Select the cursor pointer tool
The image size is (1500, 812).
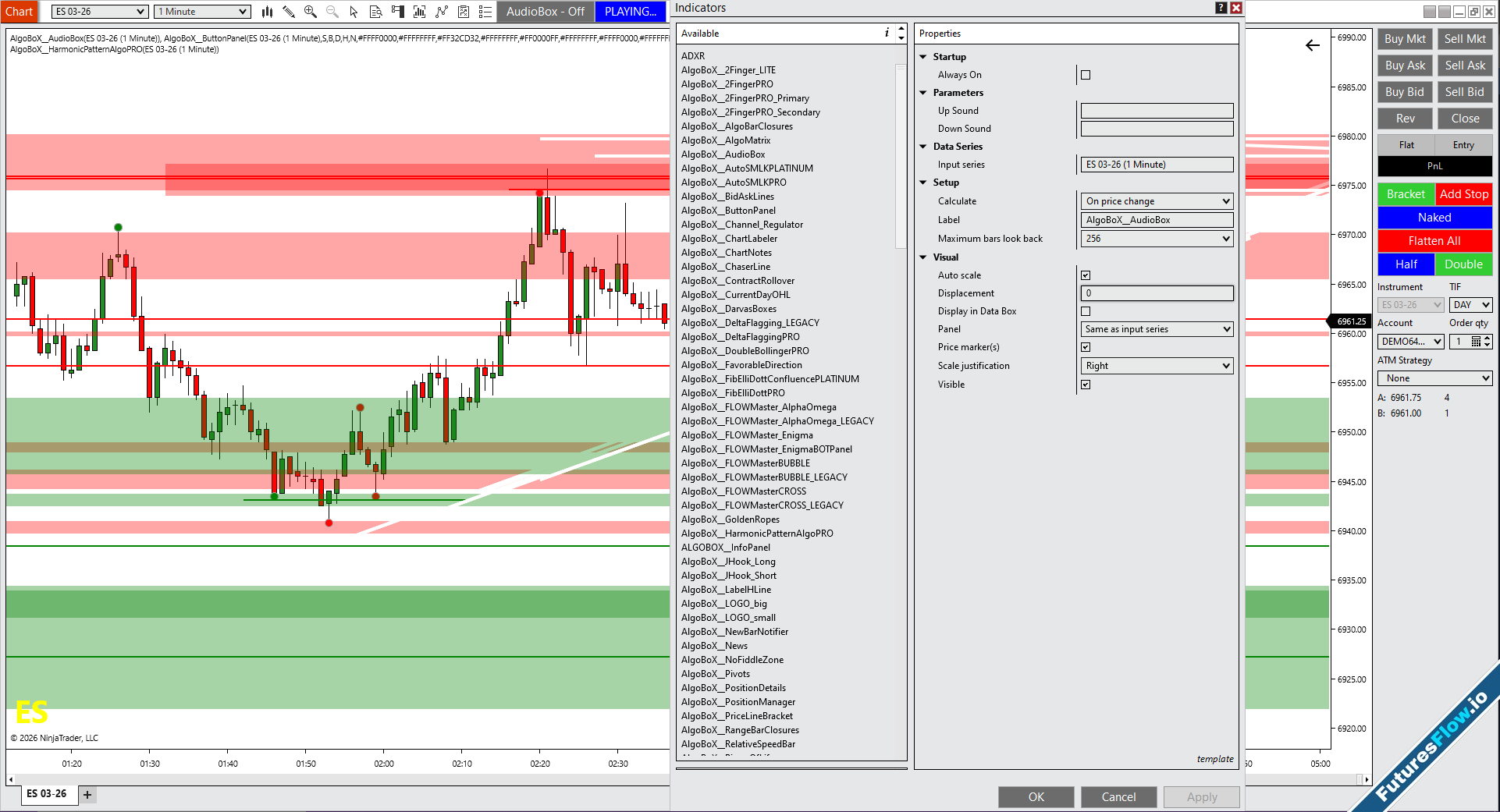(354, 12)
